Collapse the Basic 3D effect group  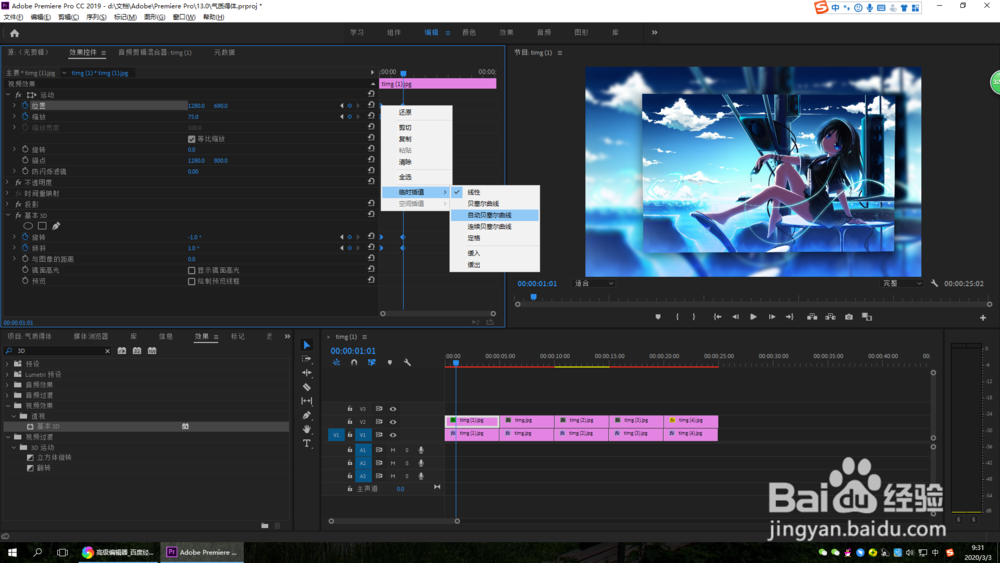8,215
